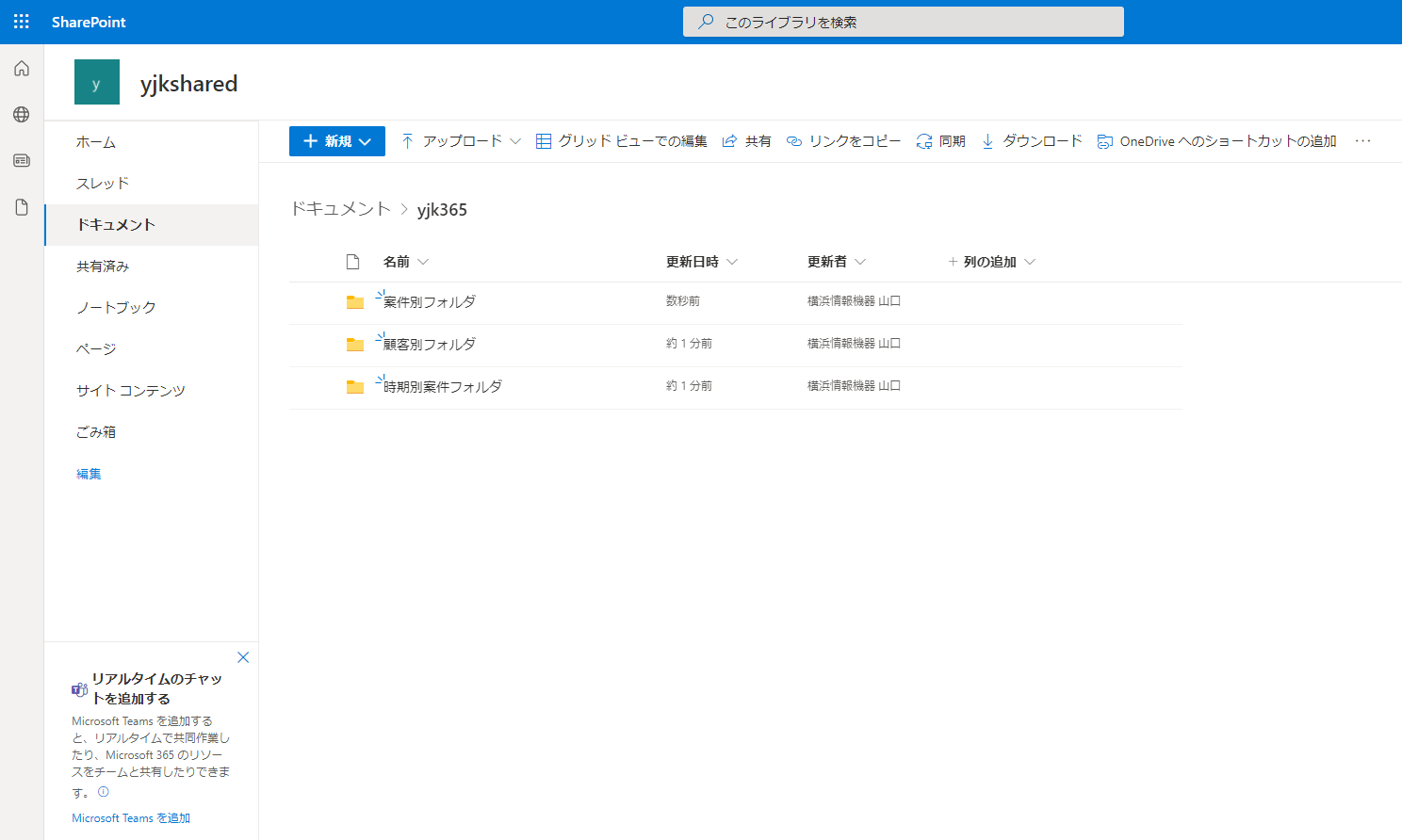Screen dimensions: 1402x840
Task: Click the 同期 sync toolbar button
Action: pos(941,141)
